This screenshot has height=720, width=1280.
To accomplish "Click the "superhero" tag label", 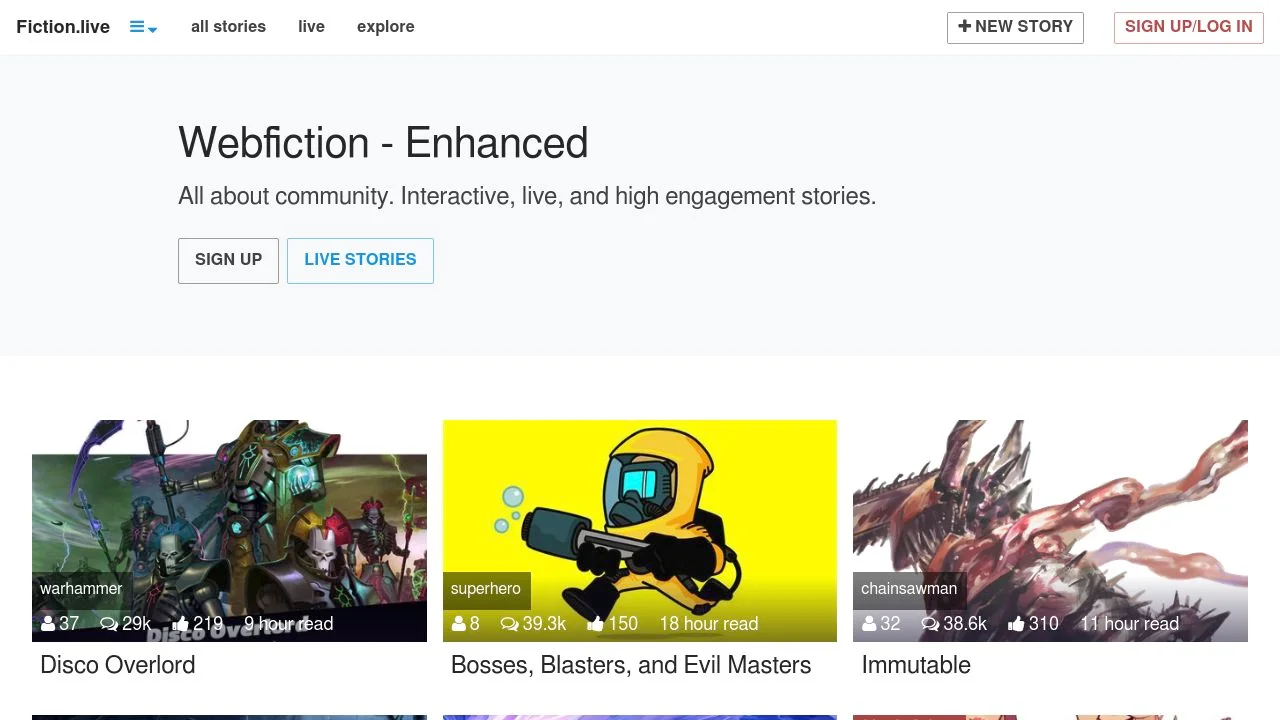I will point(486,588).
